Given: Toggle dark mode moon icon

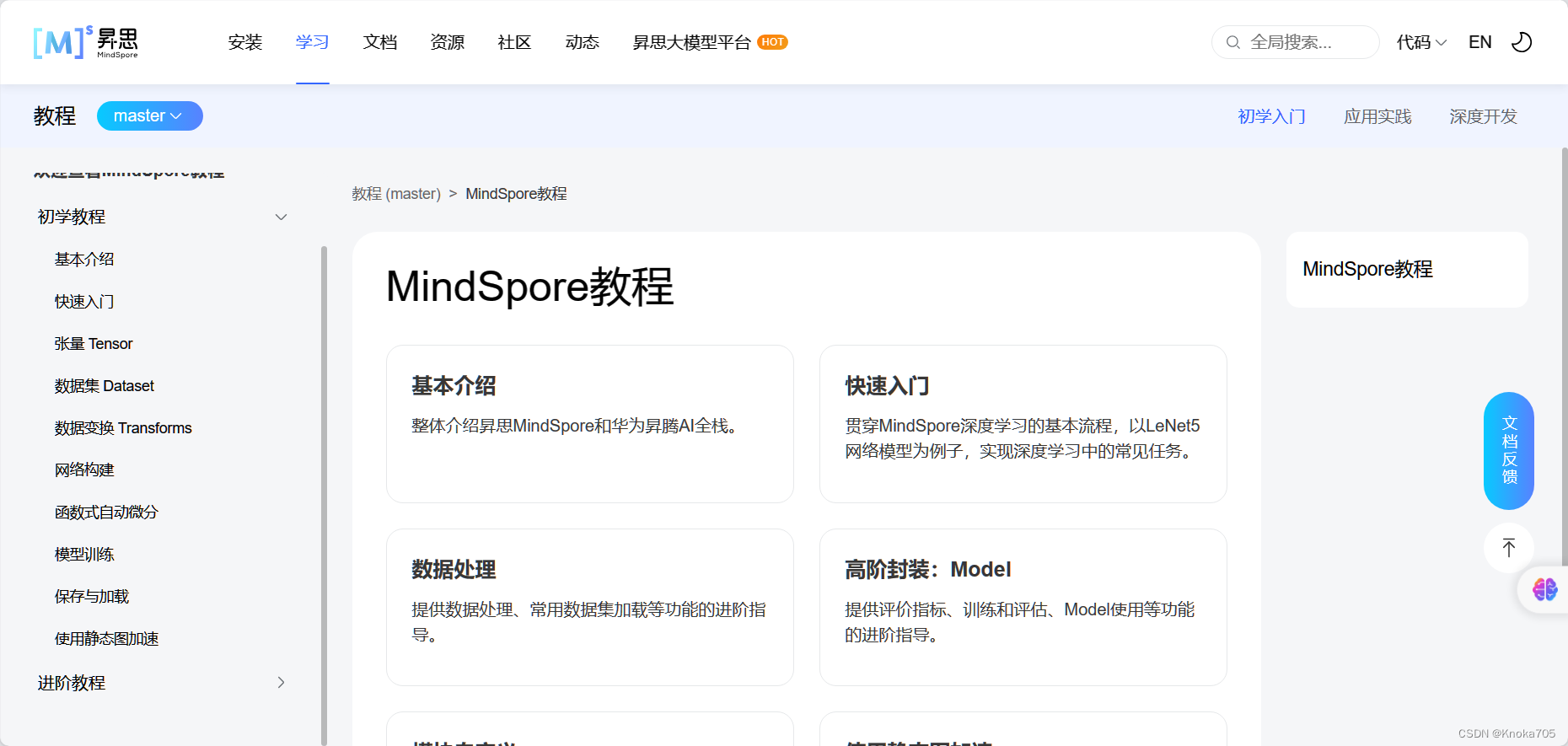Looking at the screenshot, I should 1522,42.
